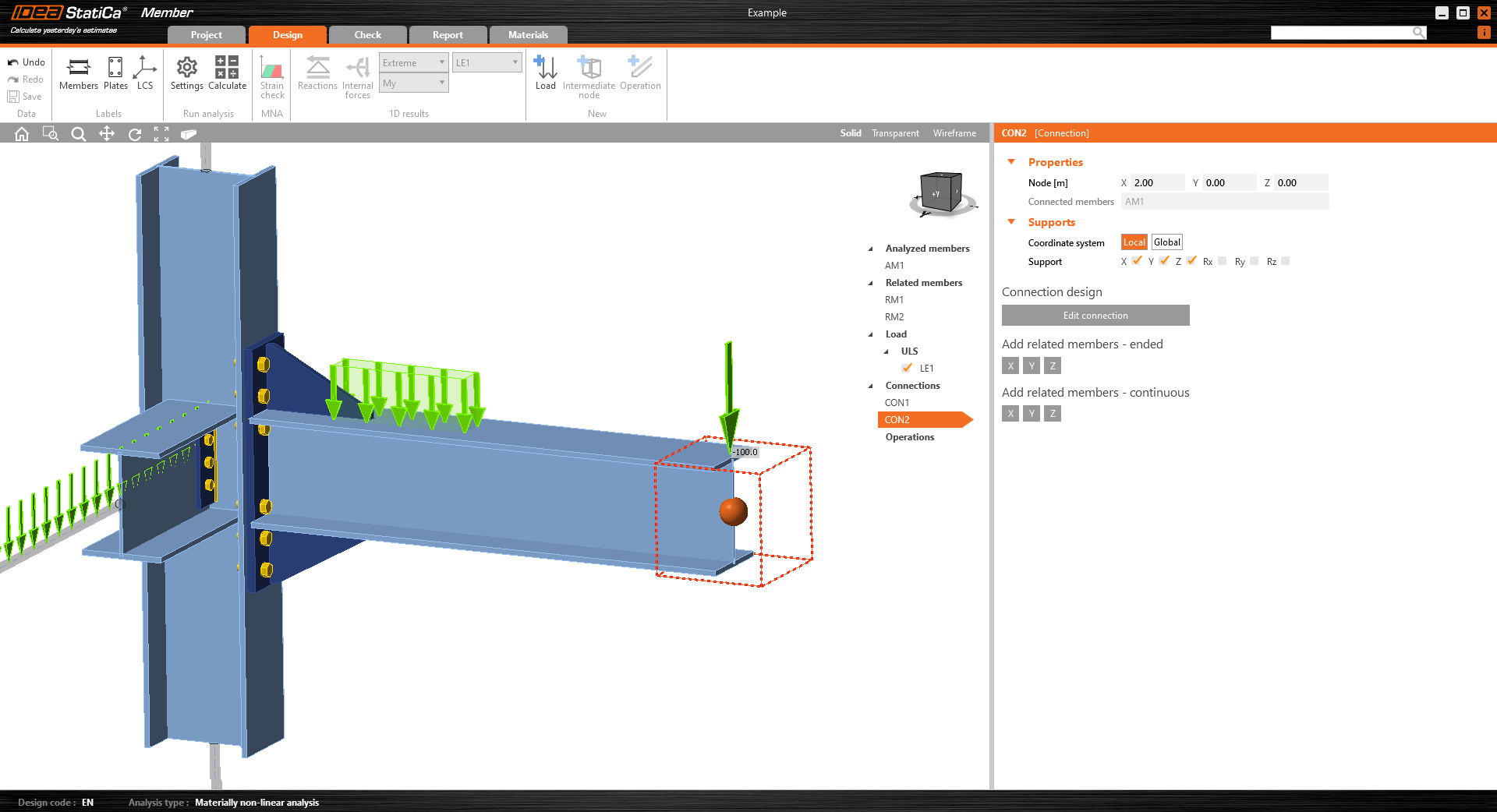This screenshot has width=1497, height=812.
Task: Switch to the Check tab
Action: pos(367,35)
